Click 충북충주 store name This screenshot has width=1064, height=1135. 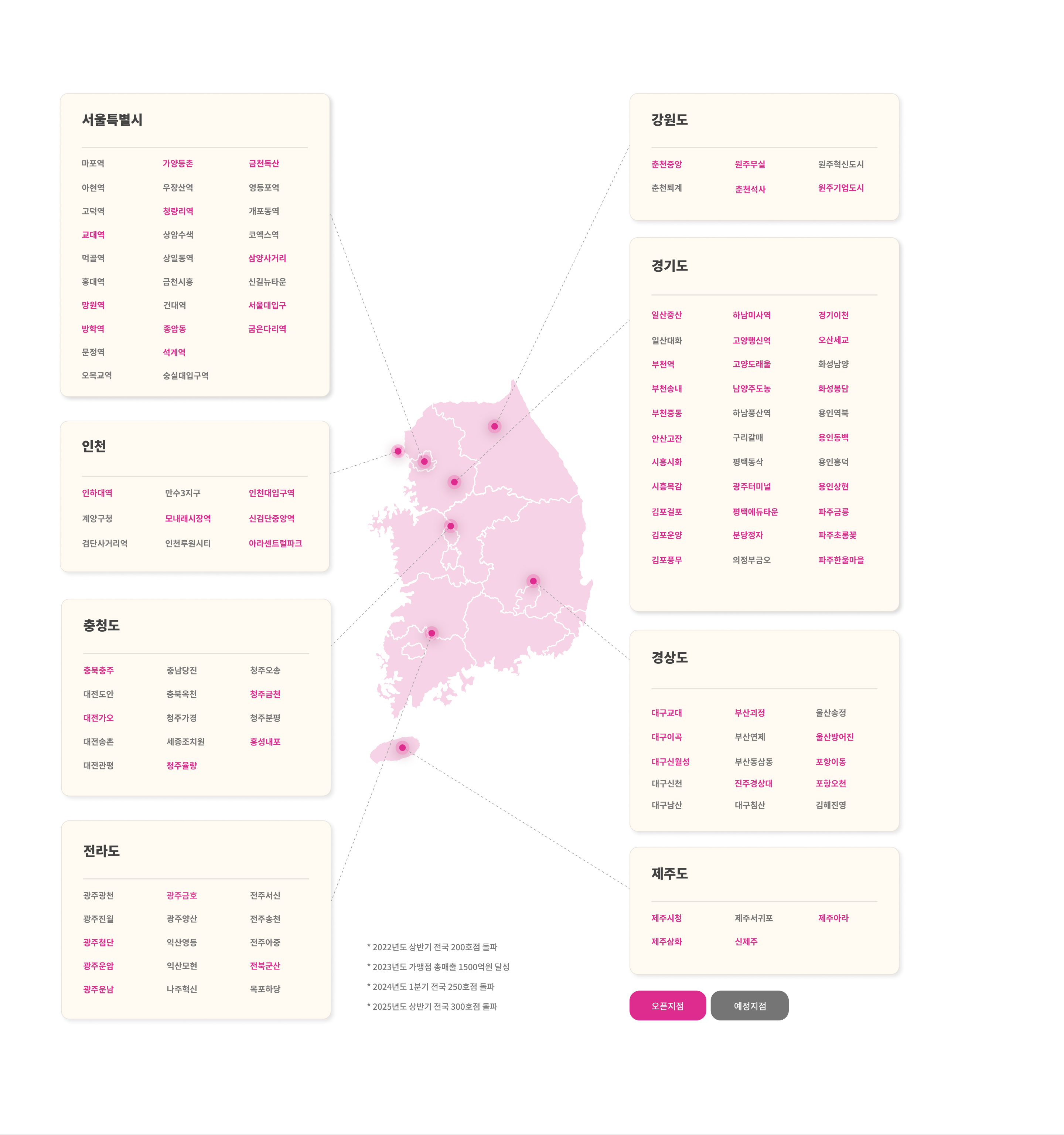[x=98, y=670]
